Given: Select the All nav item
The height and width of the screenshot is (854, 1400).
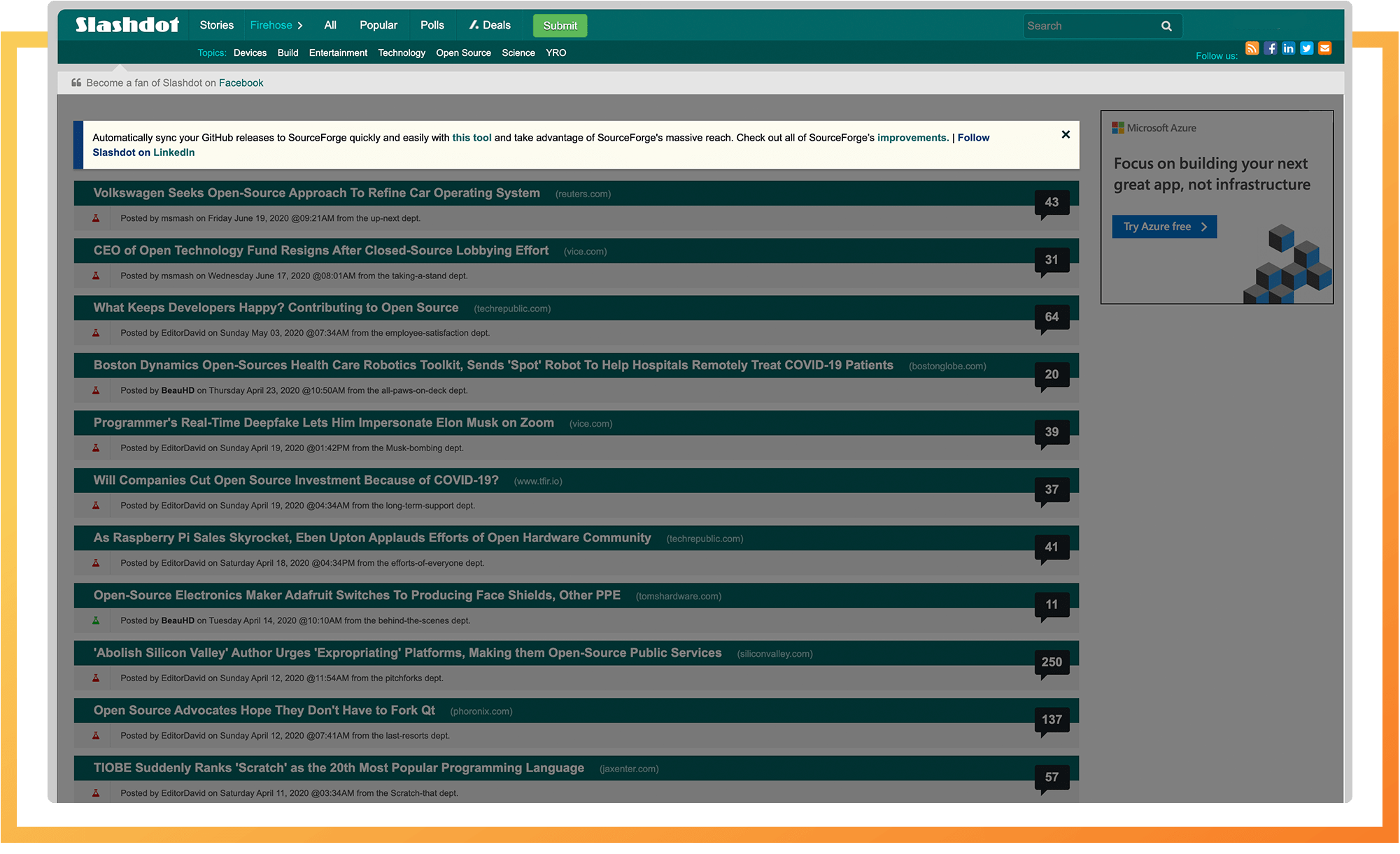Looking at the screenshot, I should pyautogui.click(x=330, y=25).
